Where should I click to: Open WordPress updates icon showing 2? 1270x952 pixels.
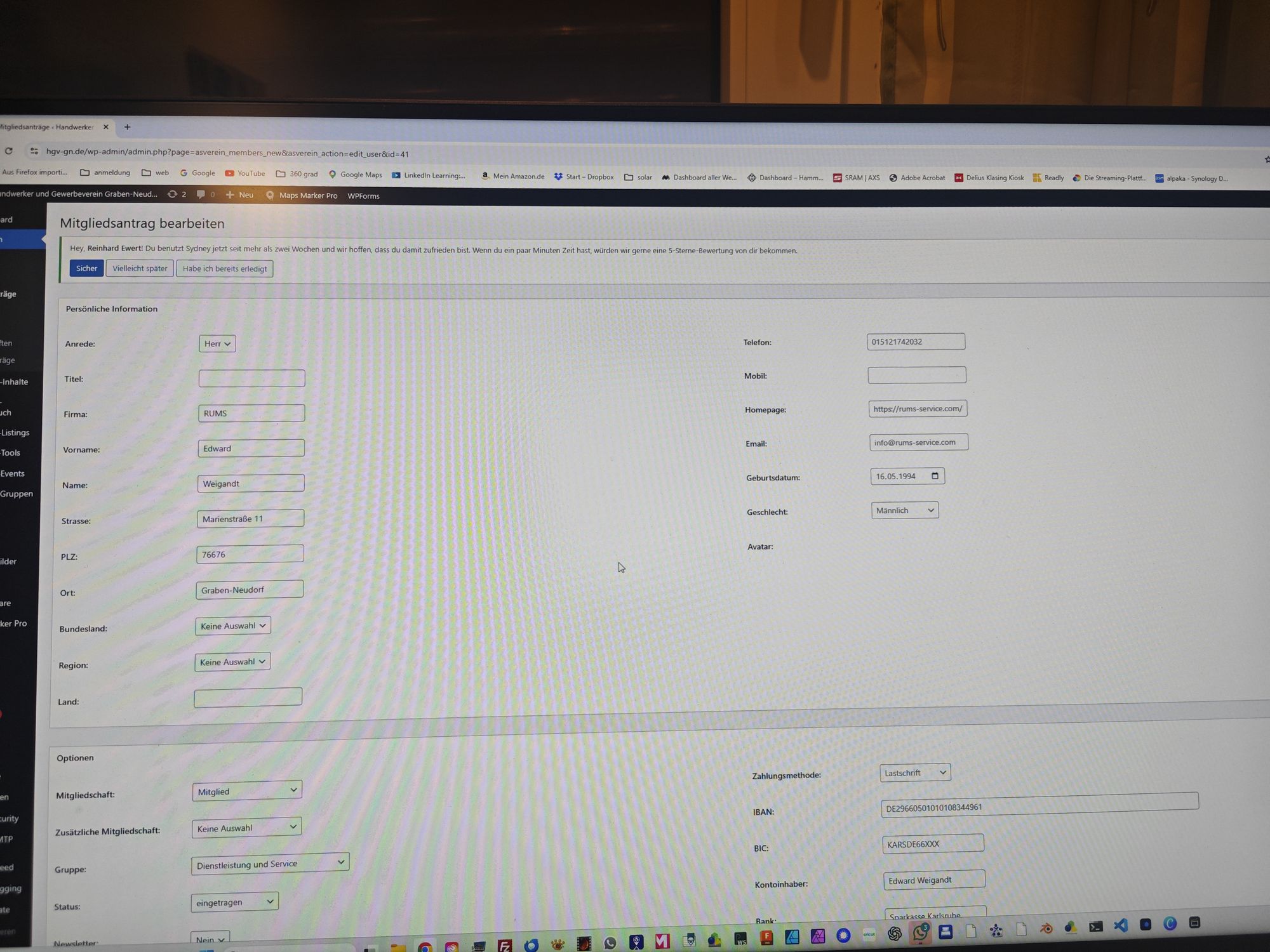[x=177, y=194]
